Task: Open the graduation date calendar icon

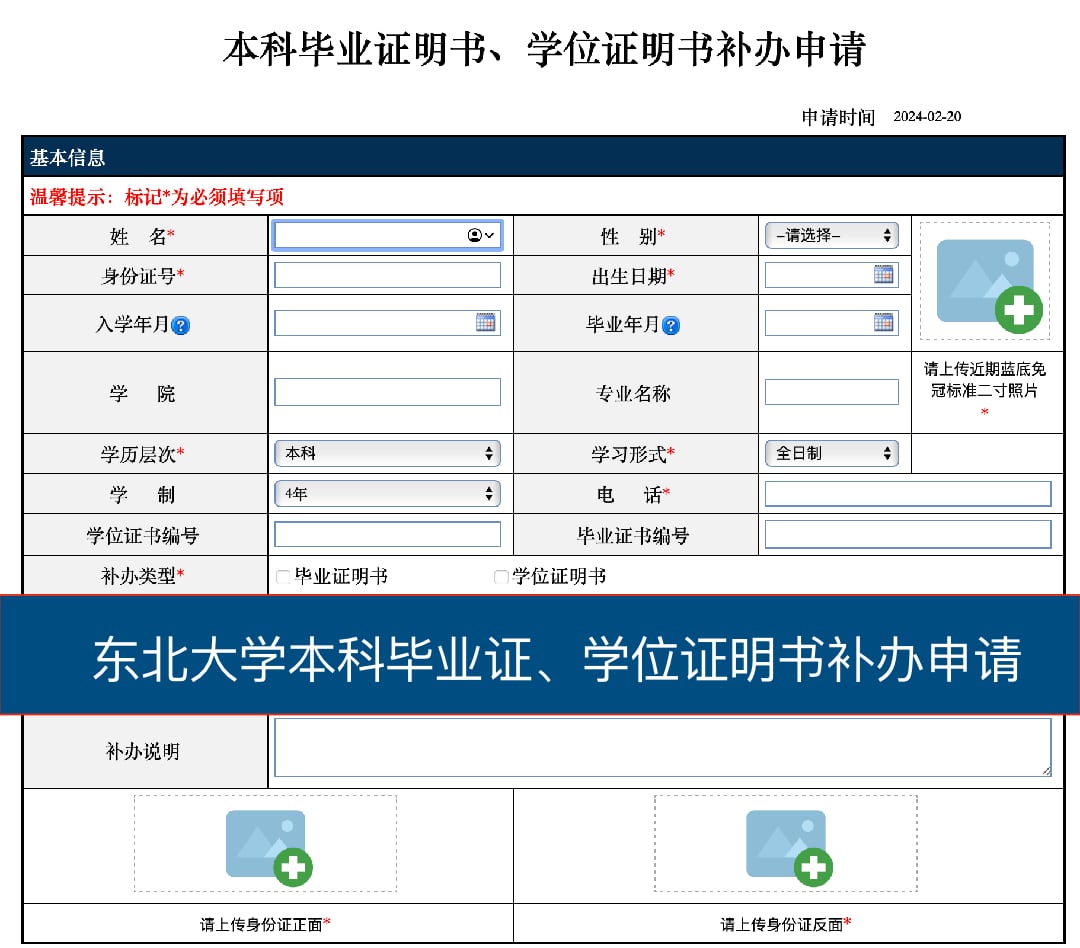Action: [x=883, y=322]
